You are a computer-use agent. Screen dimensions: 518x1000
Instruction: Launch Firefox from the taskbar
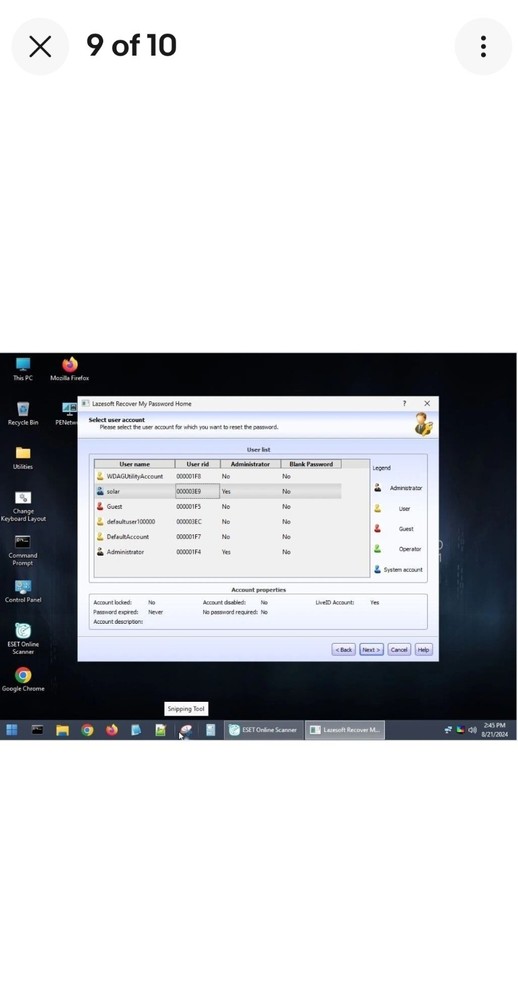click(112, 730)
